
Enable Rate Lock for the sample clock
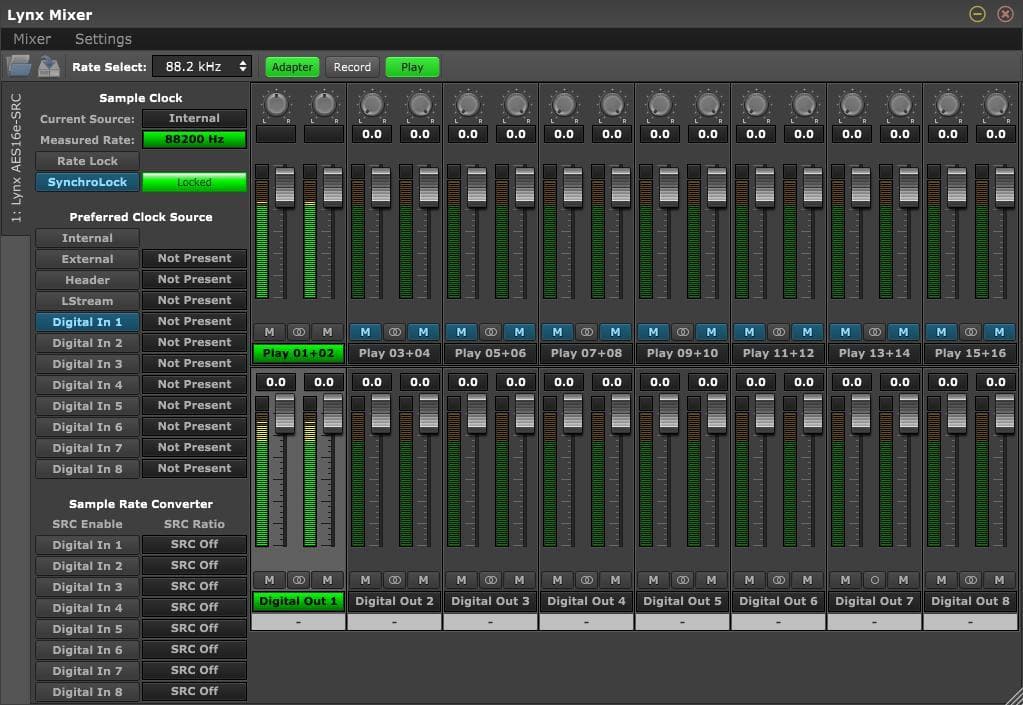(x=87, y=160)
